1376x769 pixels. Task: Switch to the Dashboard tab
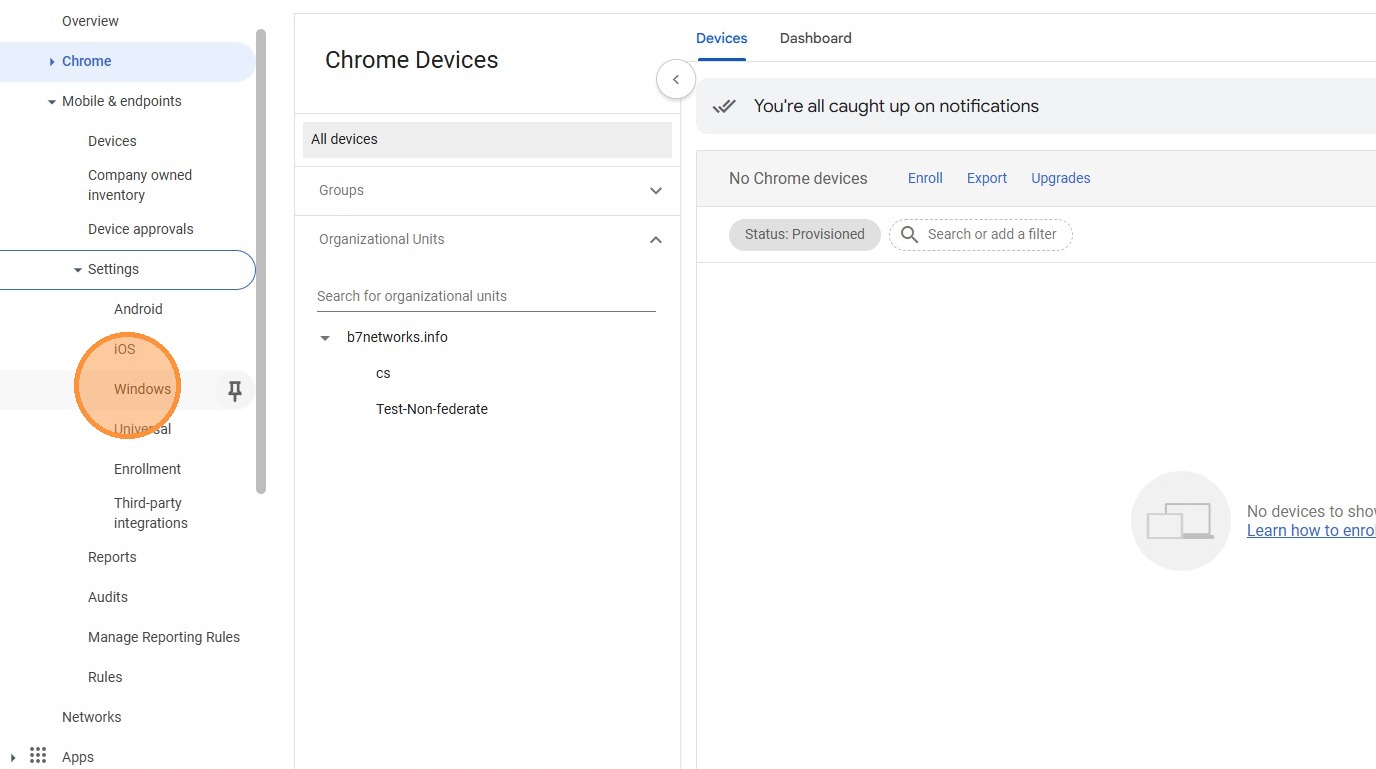(816, 38)
